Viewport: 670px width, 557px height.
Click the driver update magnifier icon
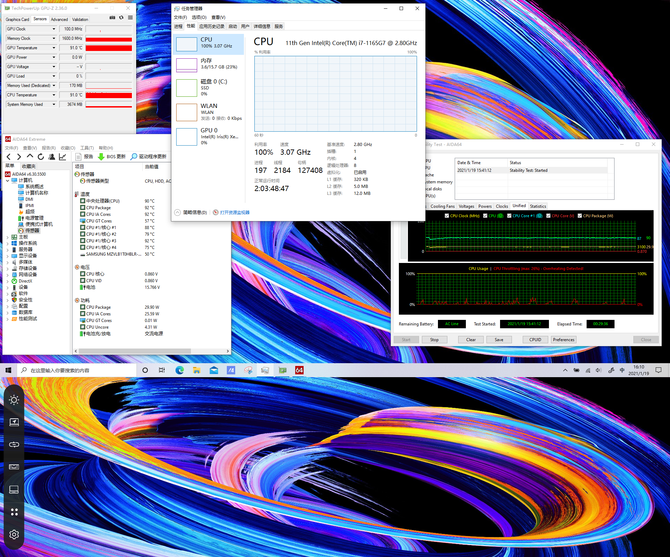tap(134, 157)
